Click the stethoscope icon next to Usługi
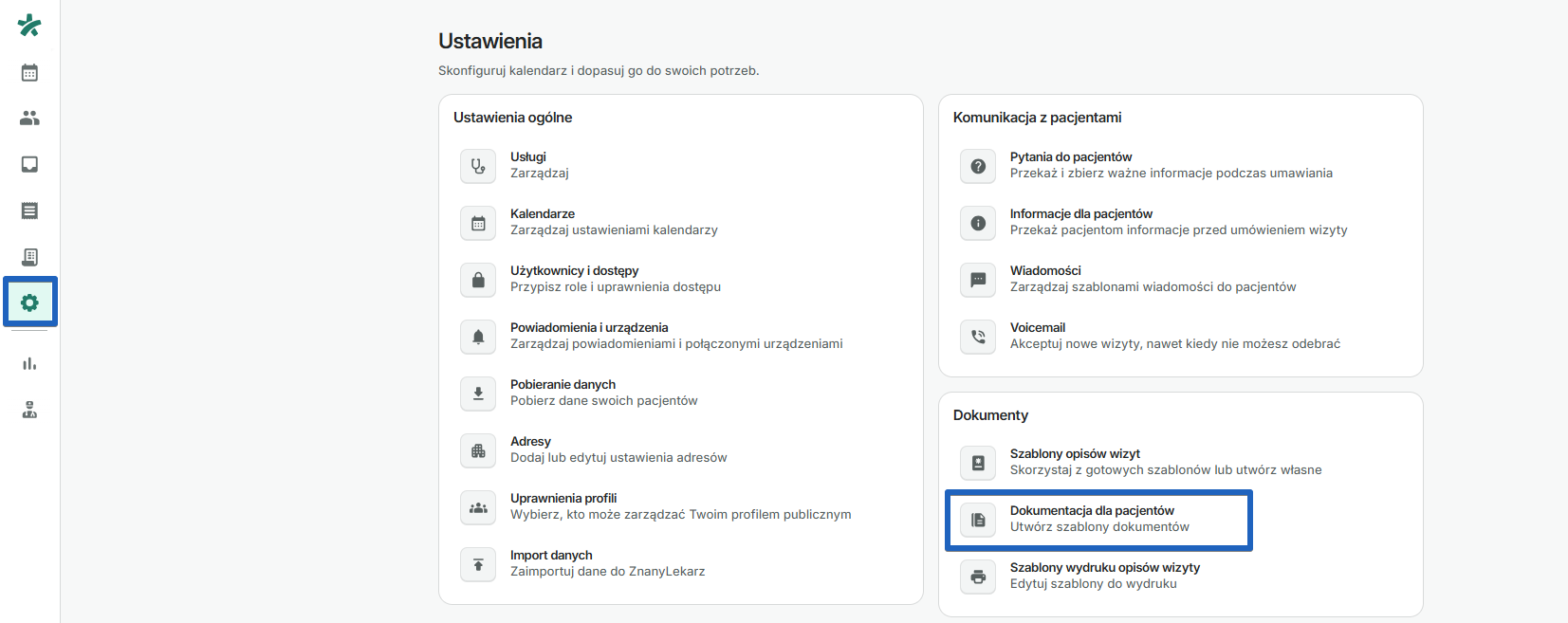Viewport: 1568px width, 623px height. 478,166
